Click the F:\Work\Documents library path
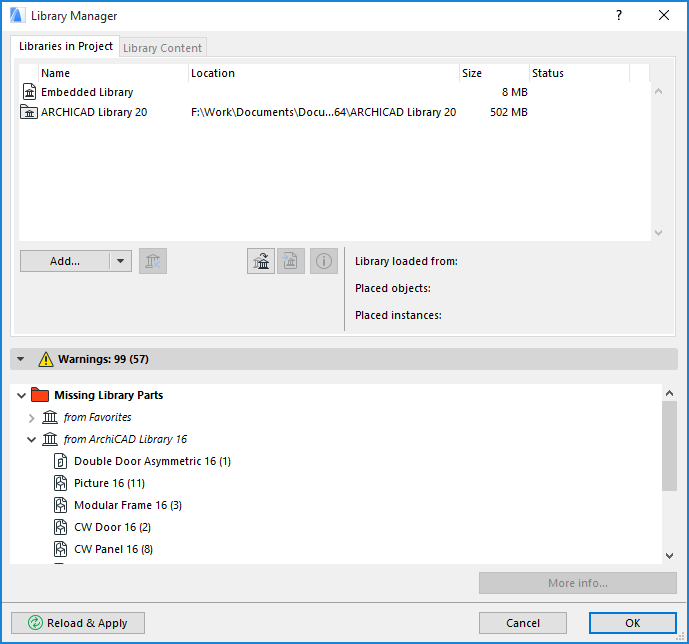The image size is (689, 644). coord(323,112)
